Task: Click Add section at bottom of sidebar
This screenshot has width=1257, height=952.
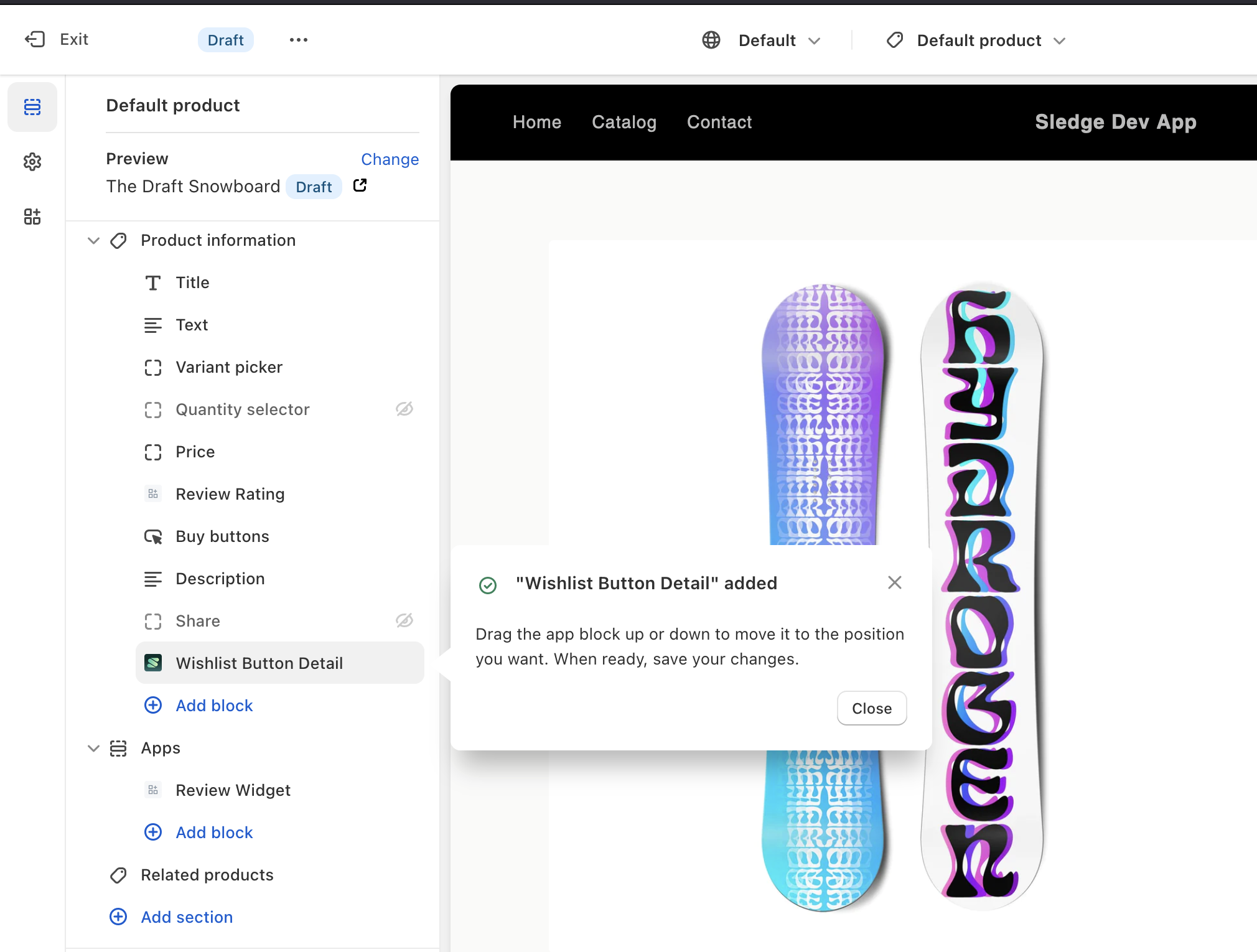Action: point(186,917)
